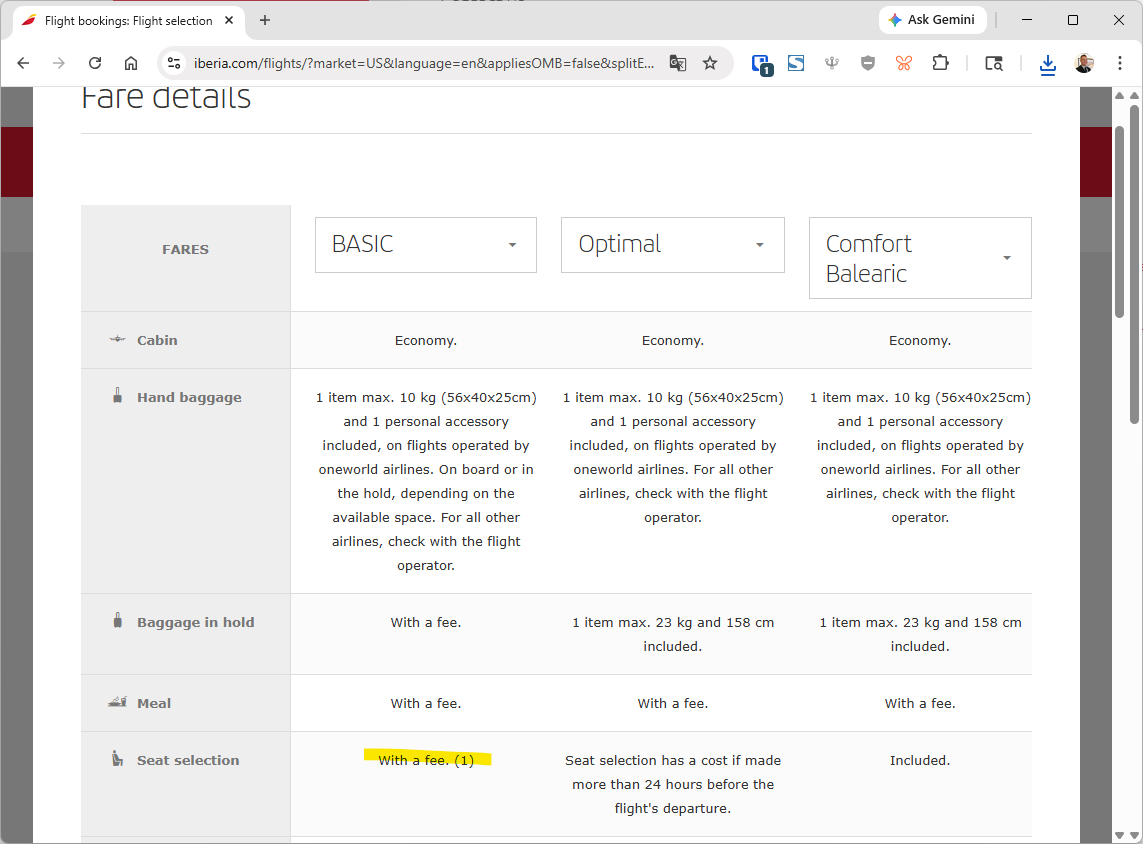The image size is (1143, 844).
Task: Open the browser downloads
Action: pos(1048,64)
